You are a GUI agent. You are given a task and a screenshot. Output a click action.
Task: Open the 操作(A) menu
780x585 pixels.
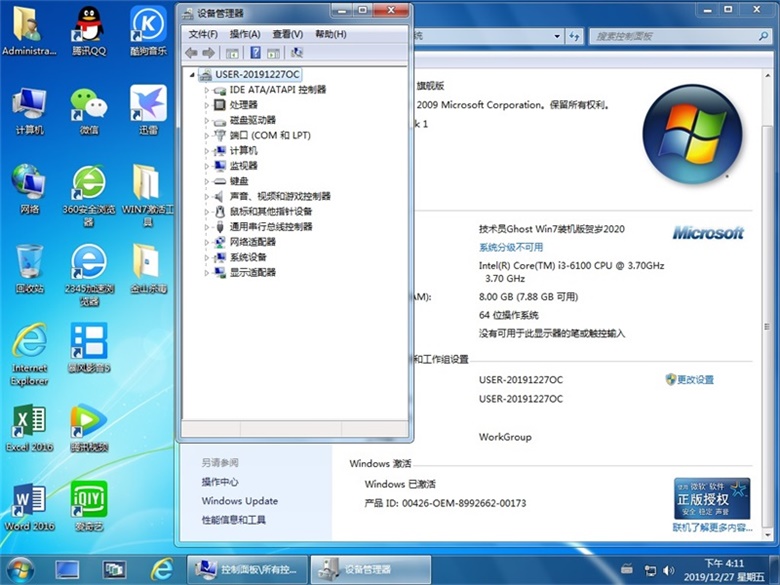click(245, 34)
